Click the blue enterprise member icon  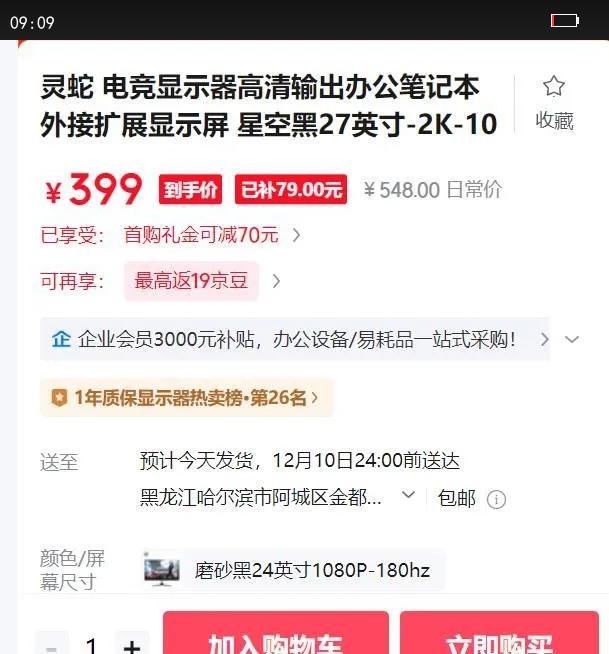[x=61, y=339]
